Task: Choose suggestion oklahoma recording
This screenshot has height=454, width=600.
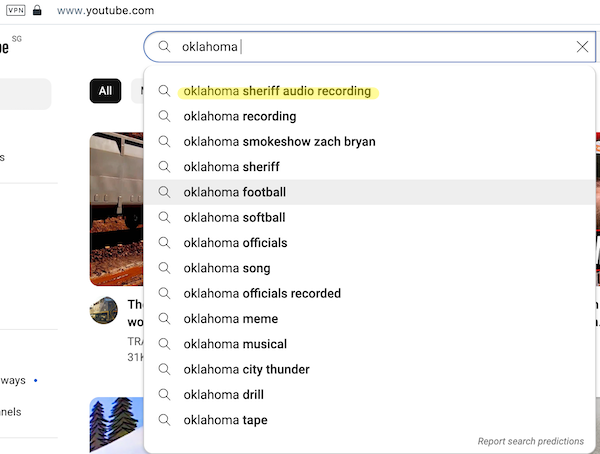Action: [x=369, y=116]
